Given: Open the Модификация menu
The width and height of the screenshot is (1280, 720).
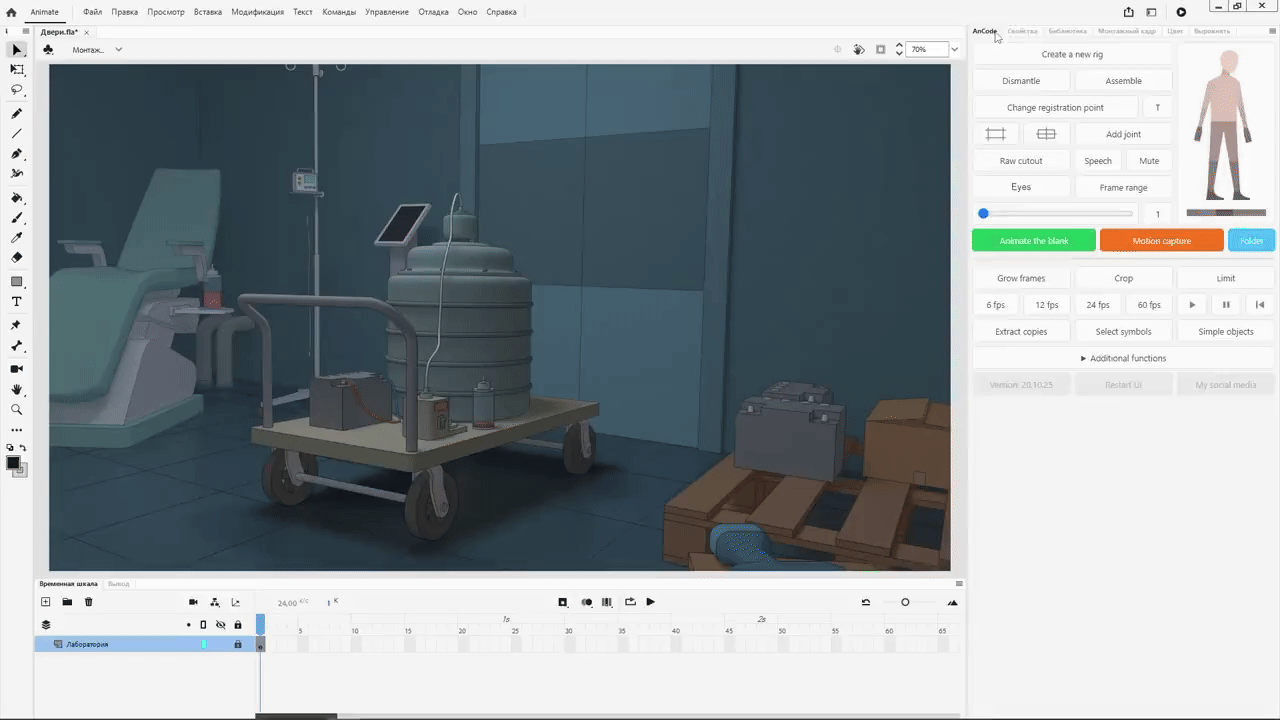Looking at the screenshot, I should tap(257, 12).
